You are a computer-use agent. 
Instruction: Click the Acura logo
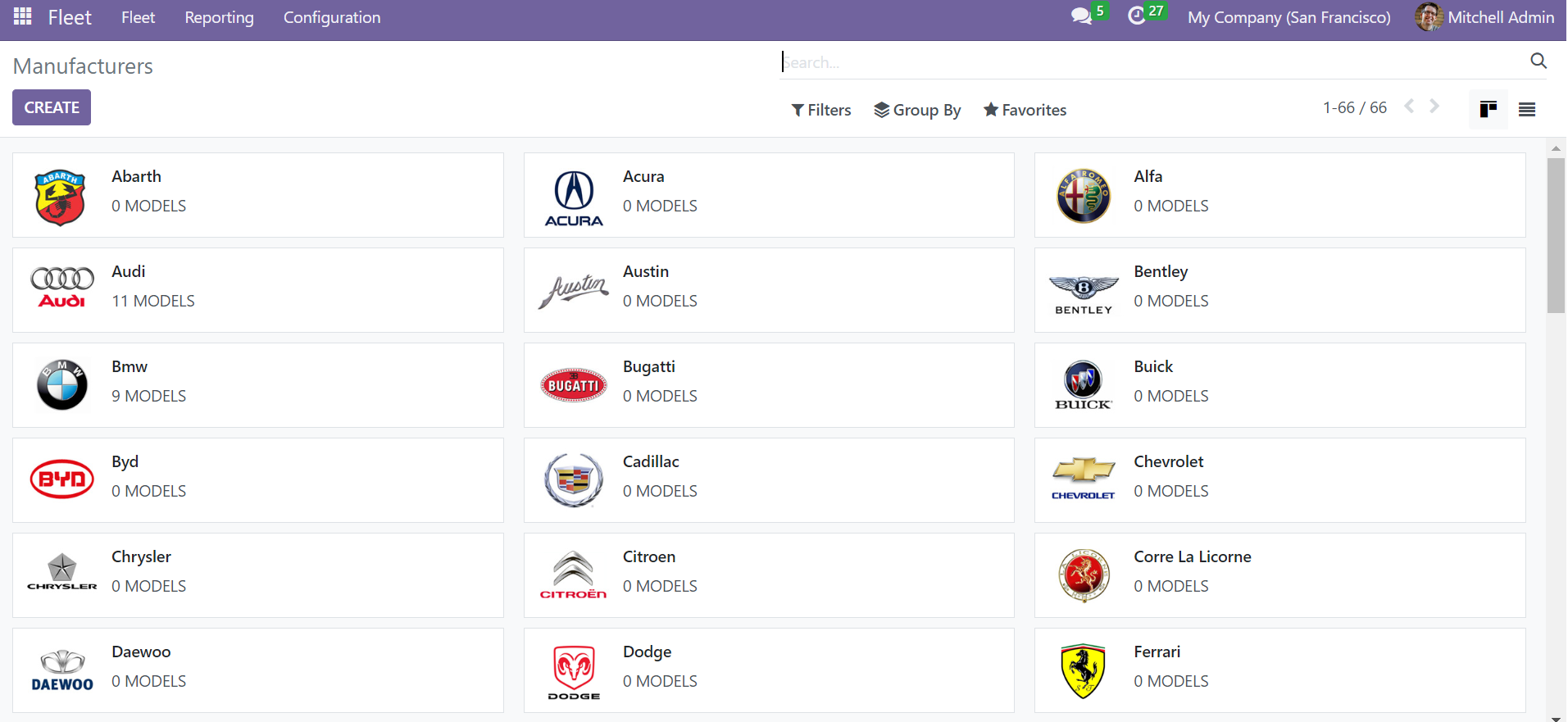574,198
